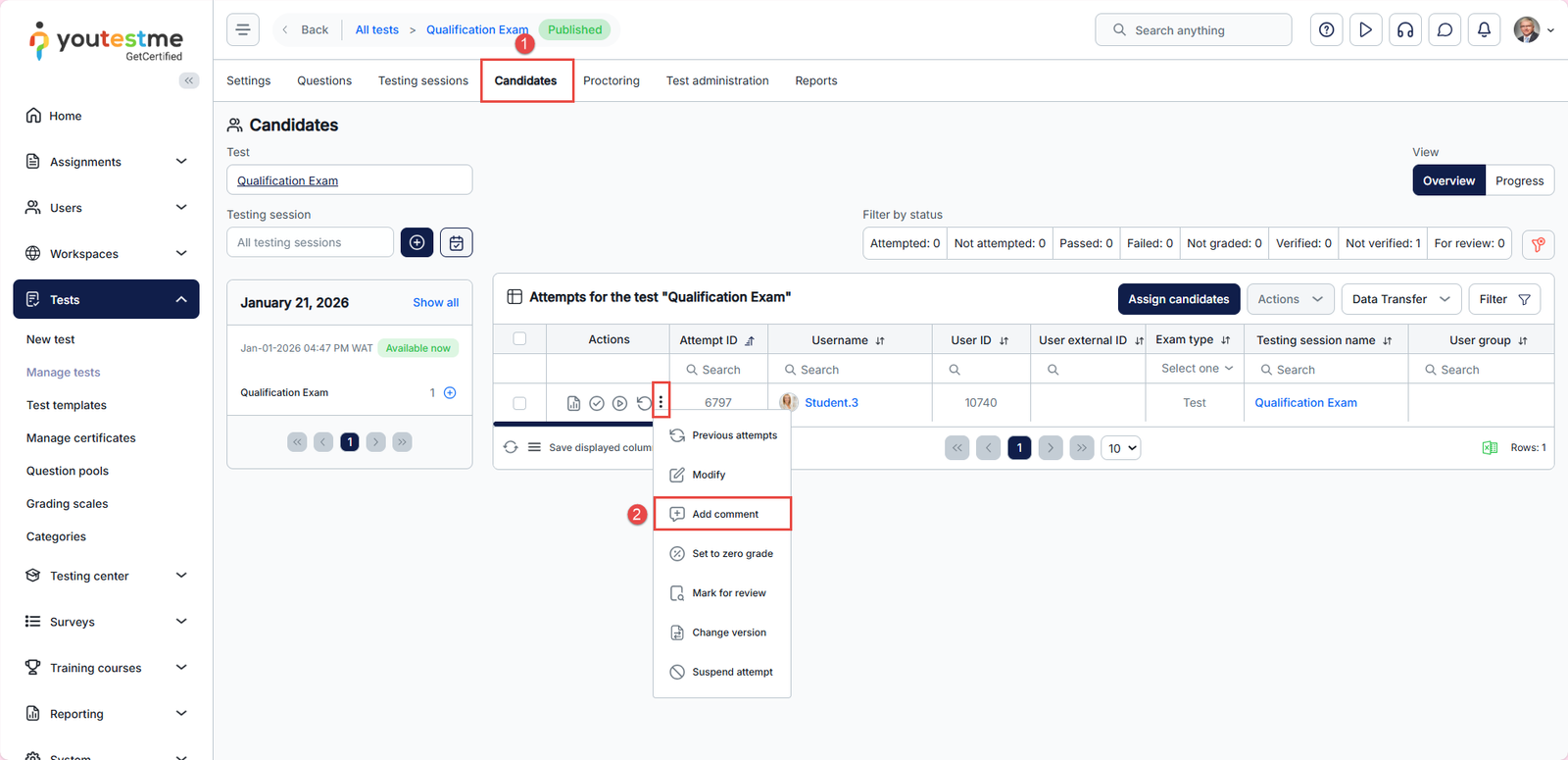
Task: Open the notifications bell icon
Action: [1484, 30]
